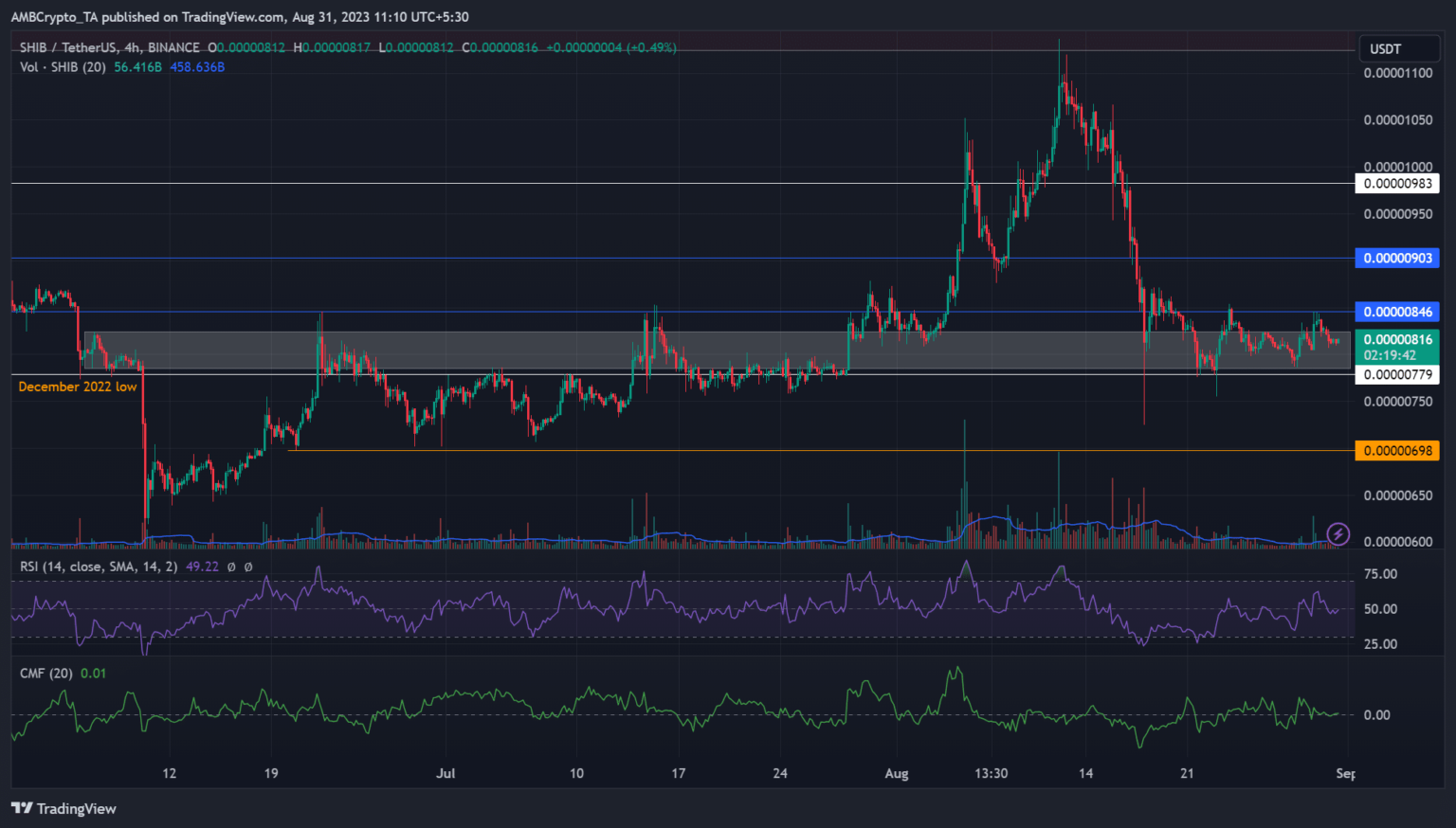This screenshot has width=1456, height=828.
Task: Click the blue 0.00000903 price label
Action: coord(1397,259)
